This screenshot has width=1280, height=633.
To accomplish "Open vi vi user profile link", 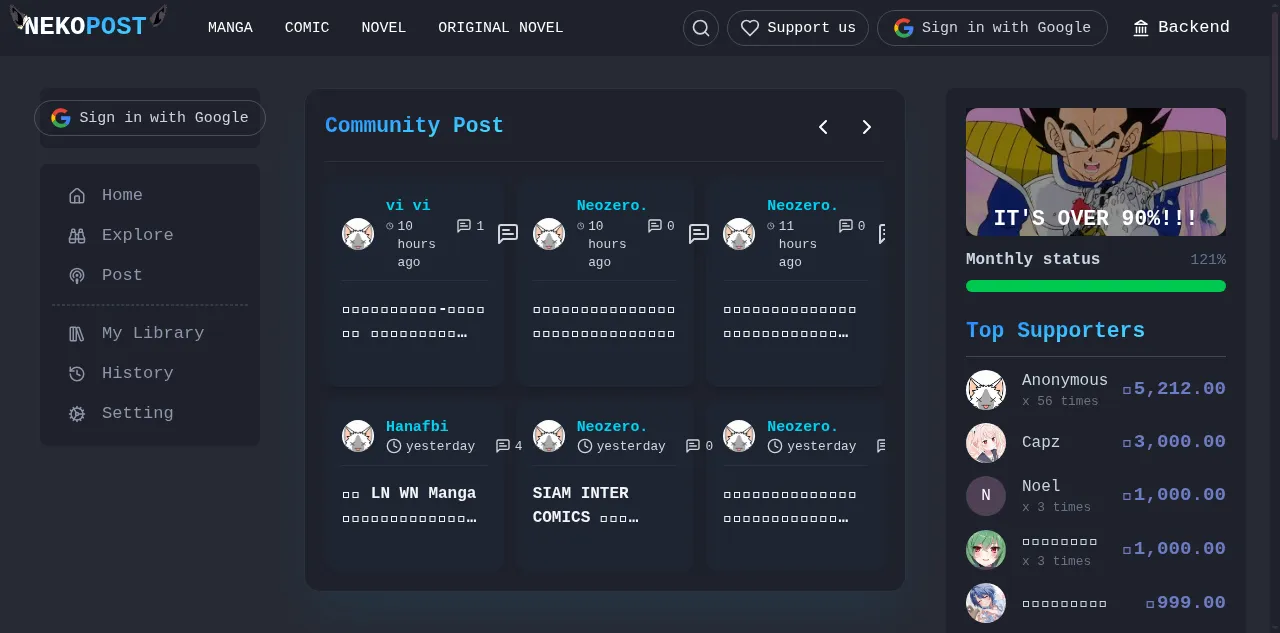I will (408, 205).
